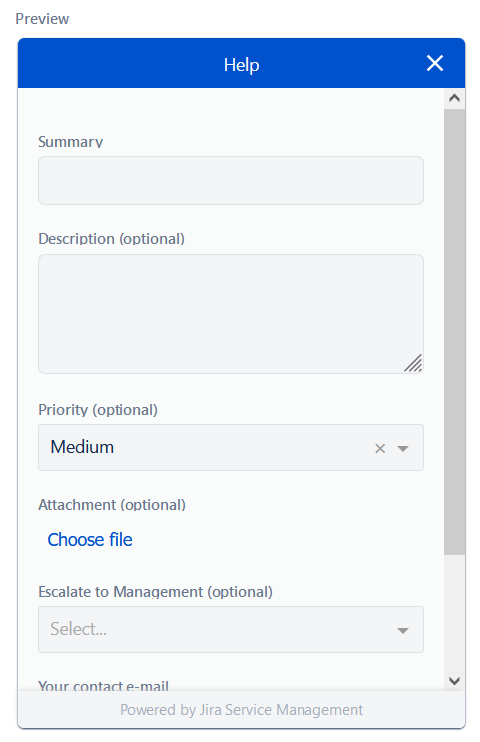Viewport: 480px width, 742px height.
Task: Click the Priority (optional) label
Action: 98,409
